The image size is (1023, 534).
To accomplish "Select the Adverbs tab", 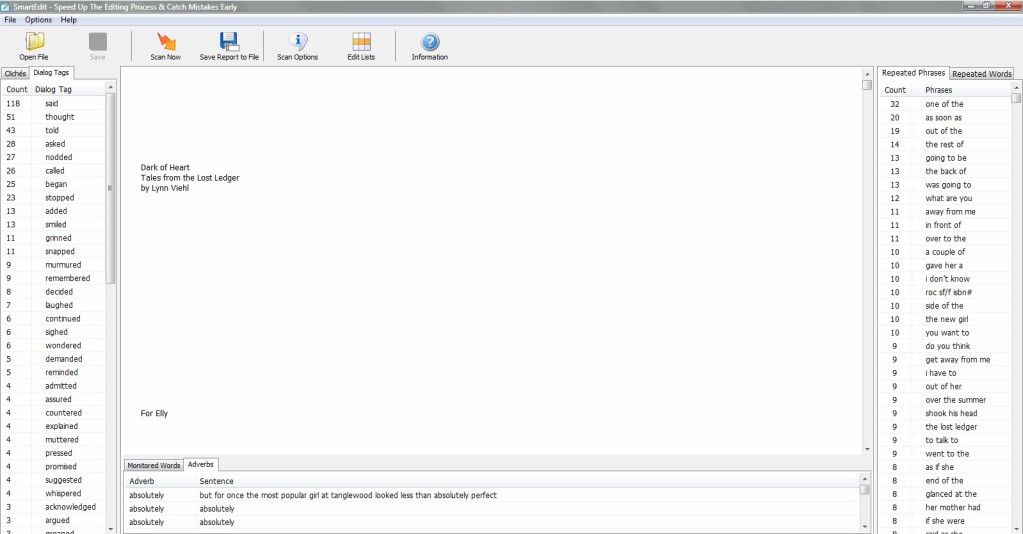I will point(201,464).
